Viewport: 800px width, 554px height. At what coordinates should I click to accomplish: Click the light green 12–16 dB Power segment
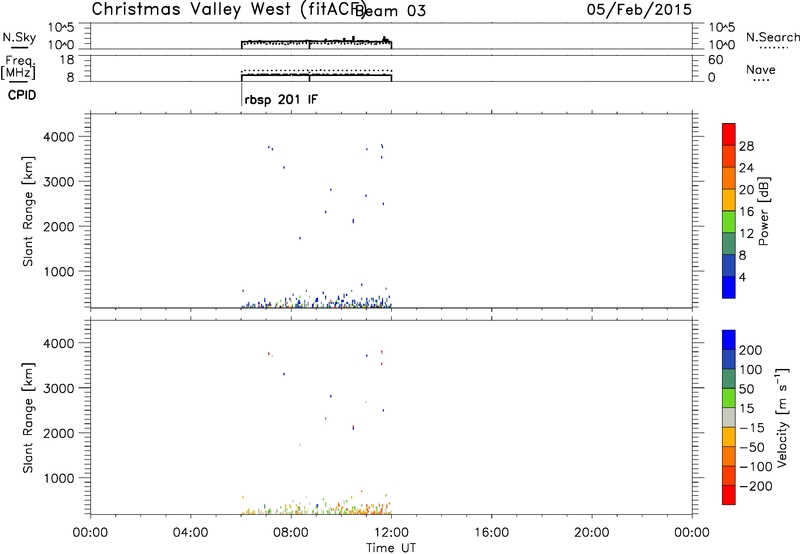pyautogui.click(x=729, y=221)
